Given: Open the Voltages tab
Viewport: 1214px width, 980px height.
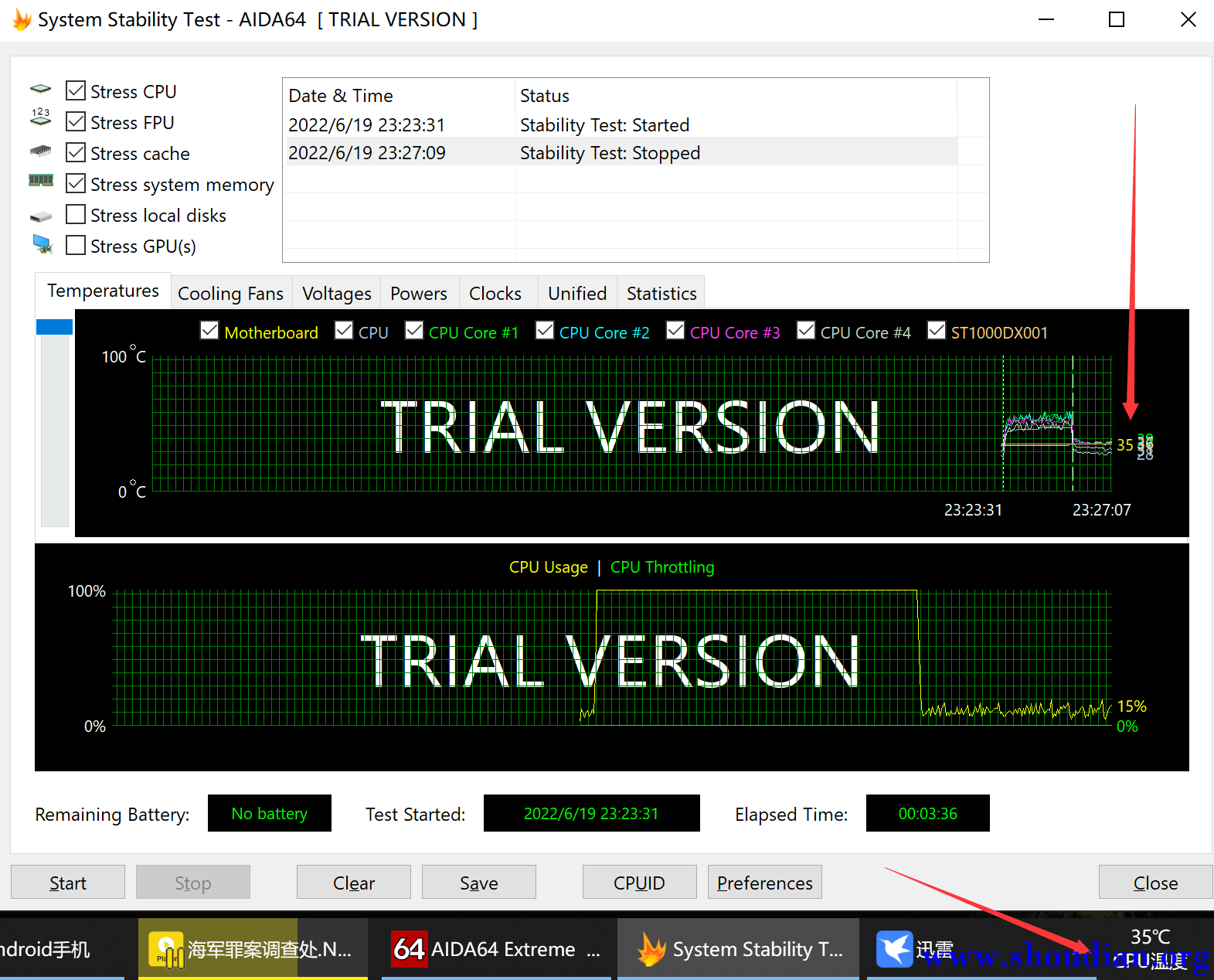Looking at the screenshot, I should [x=336, y=293].
